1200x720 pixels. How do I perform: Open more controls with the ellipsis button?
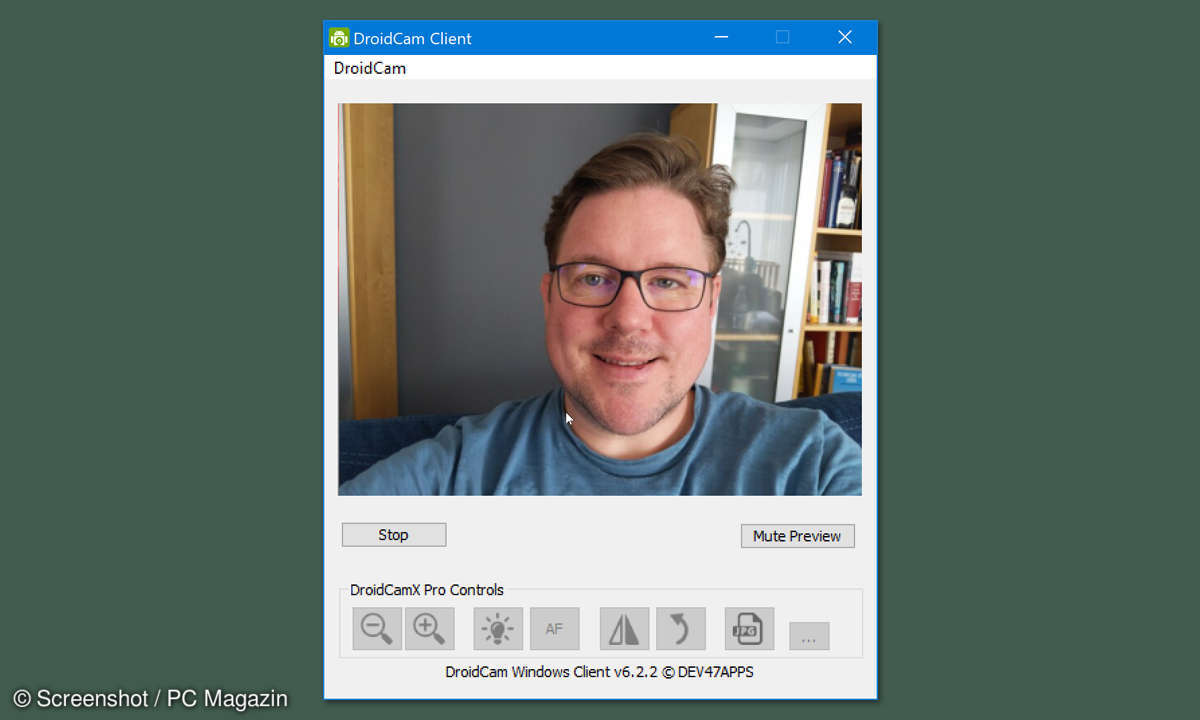[809, 636]
